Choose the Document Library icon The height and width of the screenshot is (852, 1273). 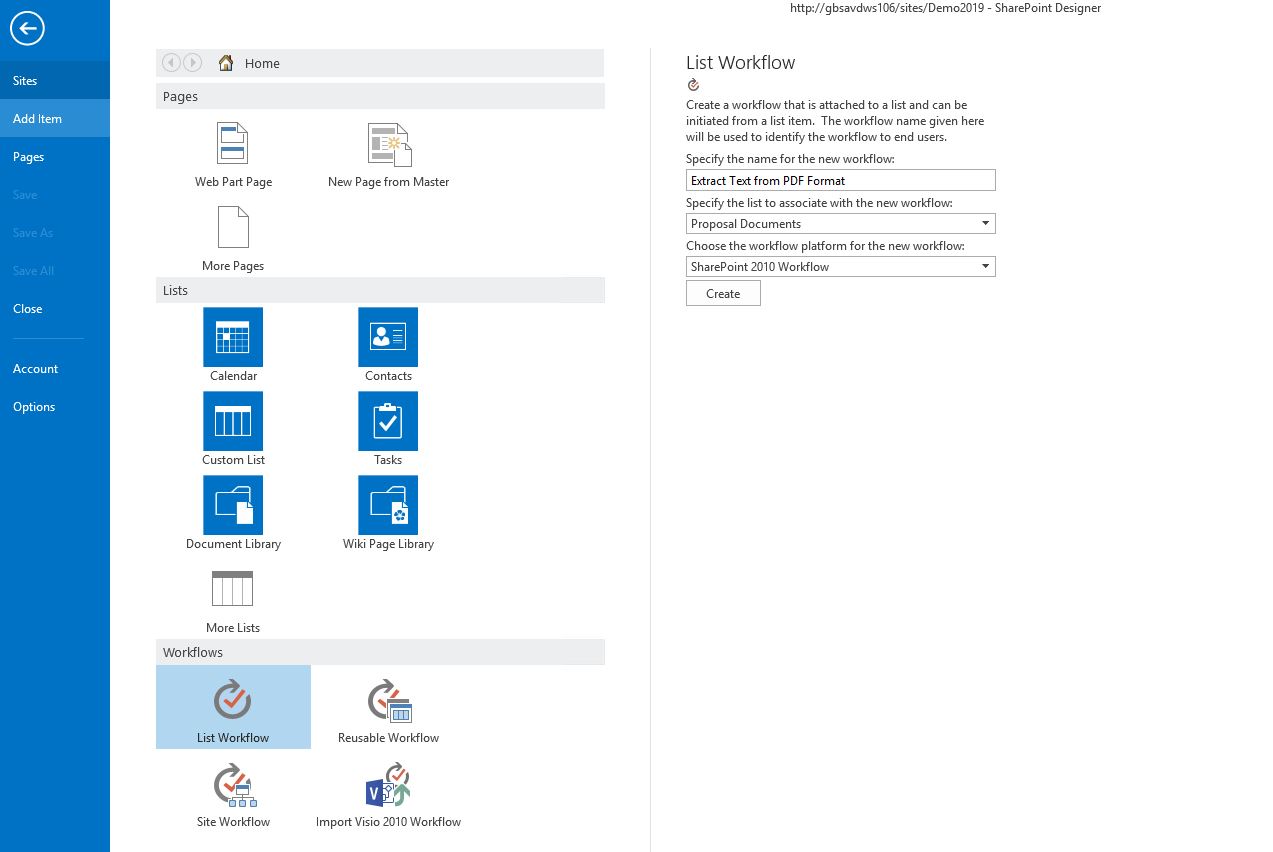tap(233, 505)
